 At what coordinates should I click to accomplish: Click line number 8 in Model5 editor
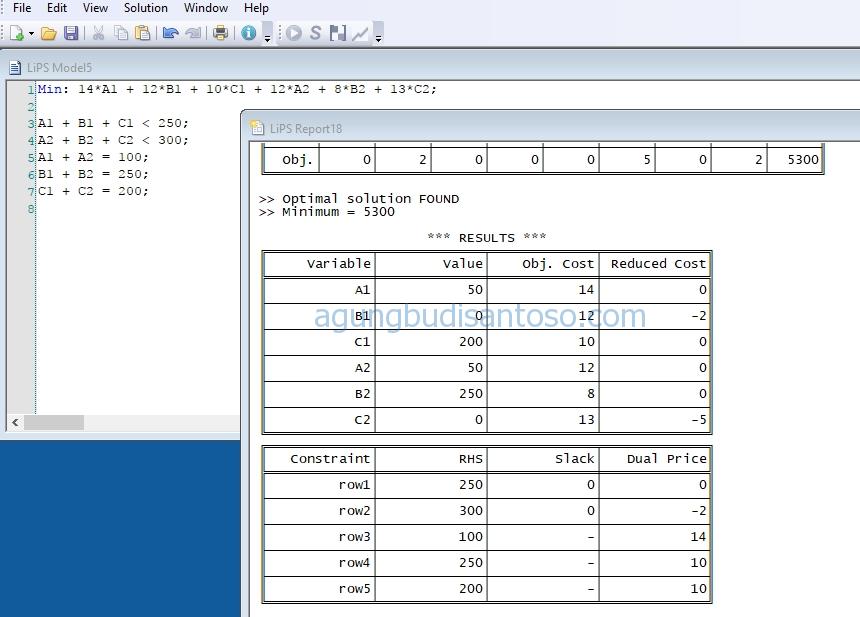pos(31,209)
